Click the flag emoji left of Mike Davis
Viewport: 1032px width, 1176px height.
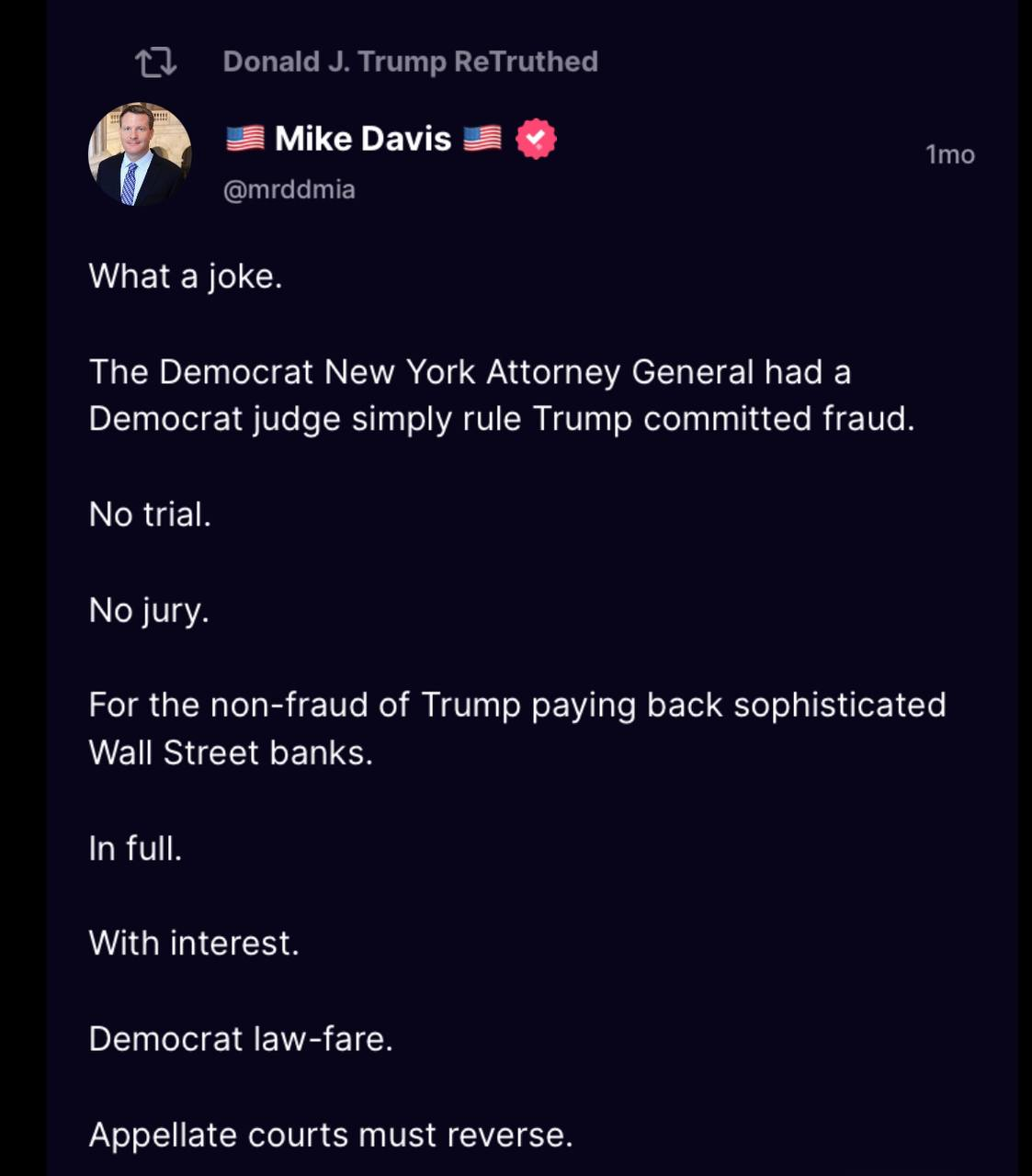pyautogui.click(x=245, y=139)
